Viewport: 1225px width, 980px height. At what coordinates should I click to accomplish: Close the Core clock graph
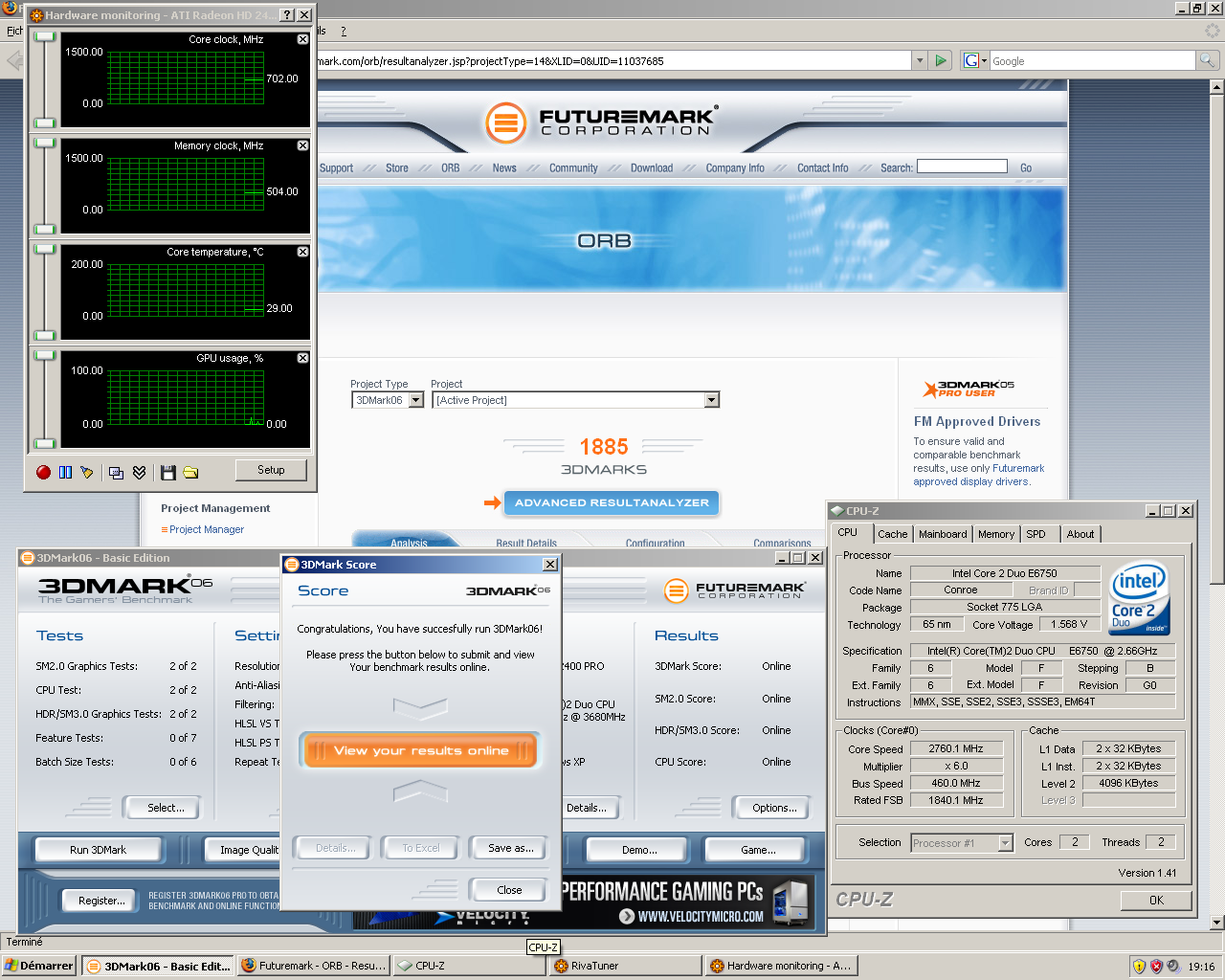(x=302, y=39)
